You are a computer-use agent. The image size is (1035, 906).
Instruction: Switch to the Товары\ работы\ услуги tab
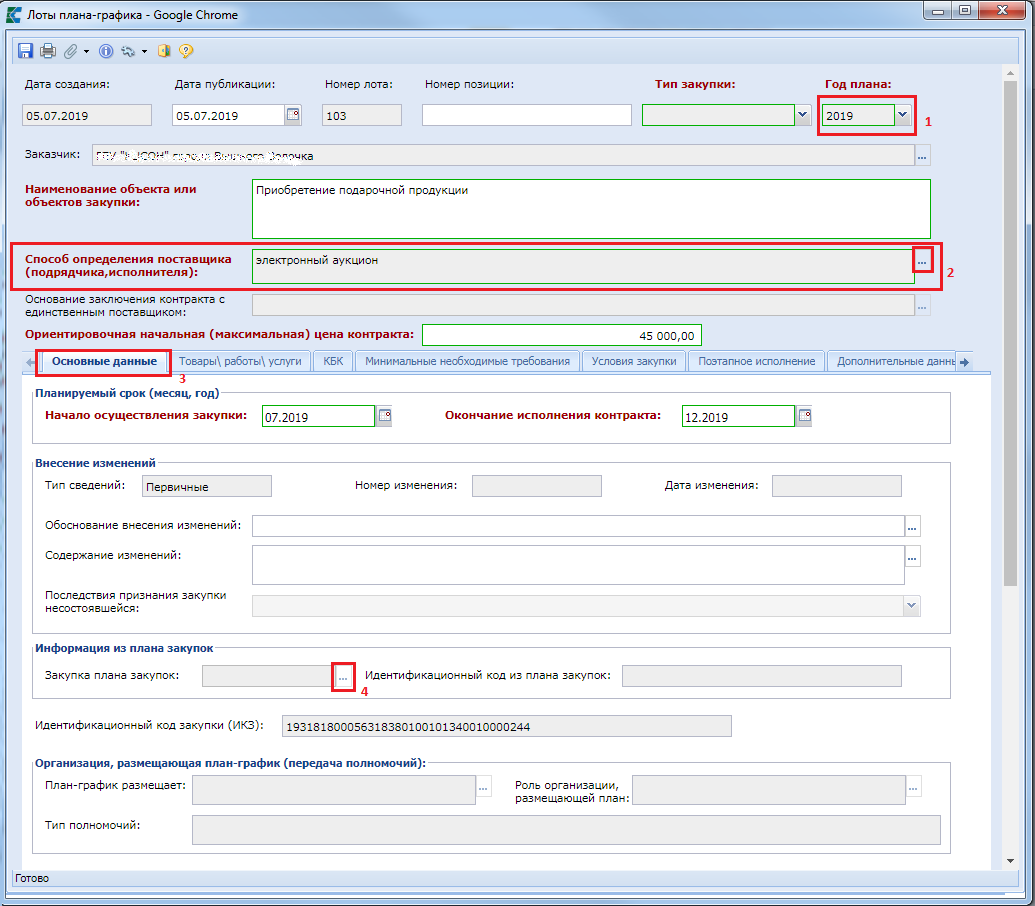pyautogui.click(x=239, y=361)
